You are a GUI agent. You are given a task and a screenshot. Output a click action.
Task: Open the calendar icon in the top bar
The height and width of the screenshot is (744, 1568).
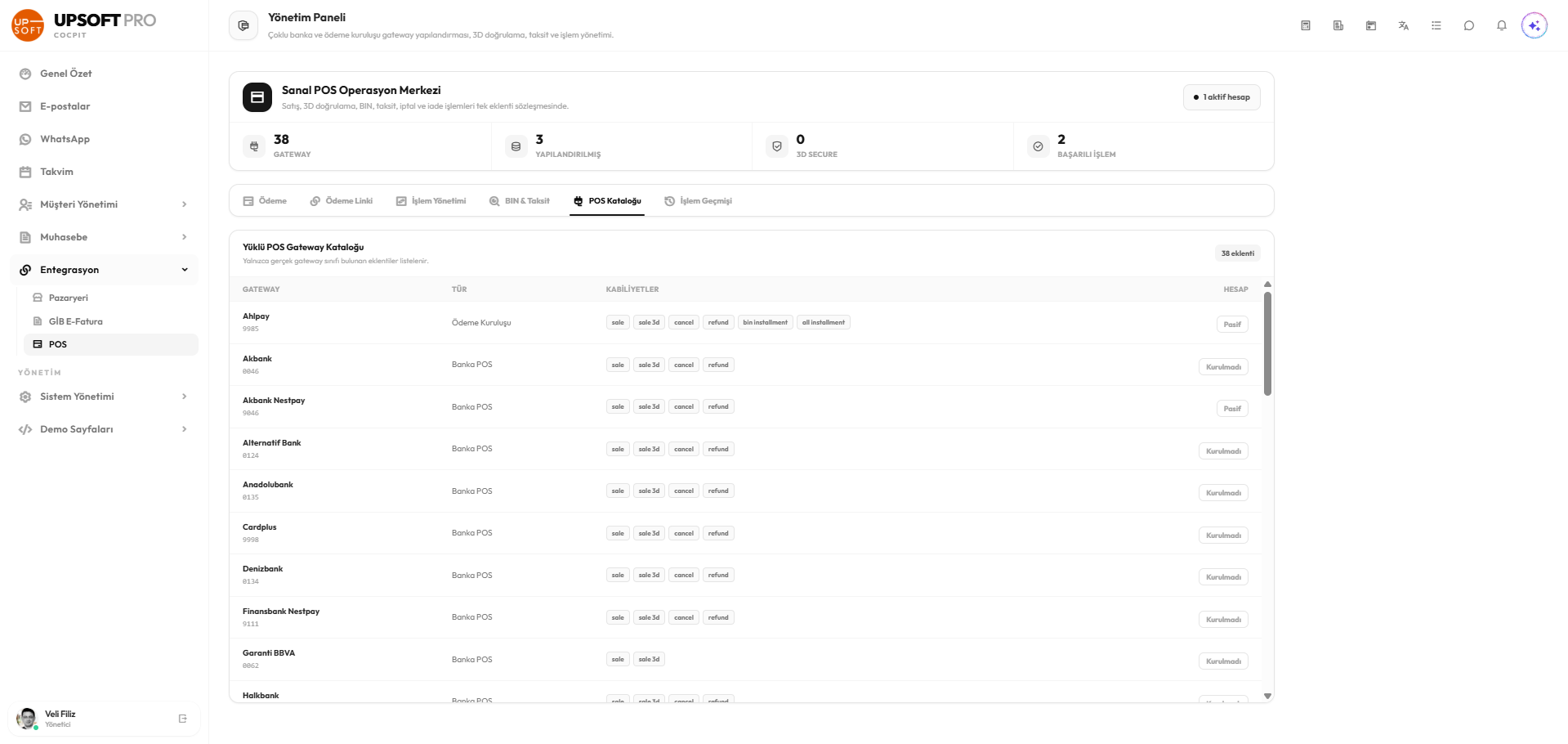tap(1371, 25)
